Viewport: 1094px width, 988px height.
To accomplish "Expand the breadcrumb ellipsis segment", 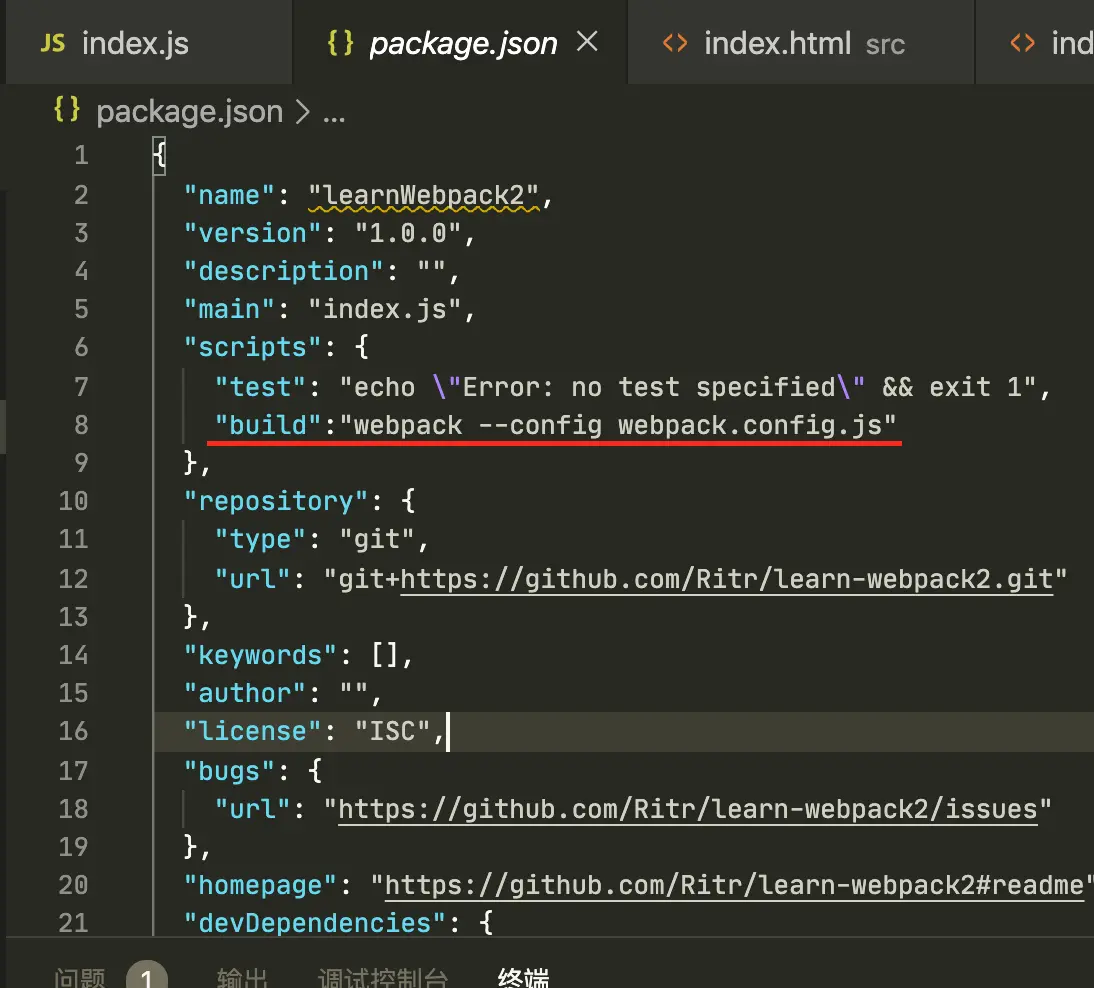I will coord(334,114).
